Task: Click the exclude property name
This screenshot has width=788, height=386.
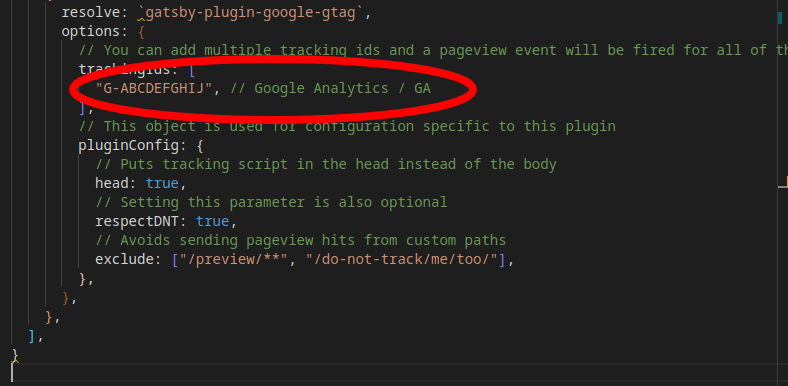Action: pyautogui.click(x=124, y=260)
